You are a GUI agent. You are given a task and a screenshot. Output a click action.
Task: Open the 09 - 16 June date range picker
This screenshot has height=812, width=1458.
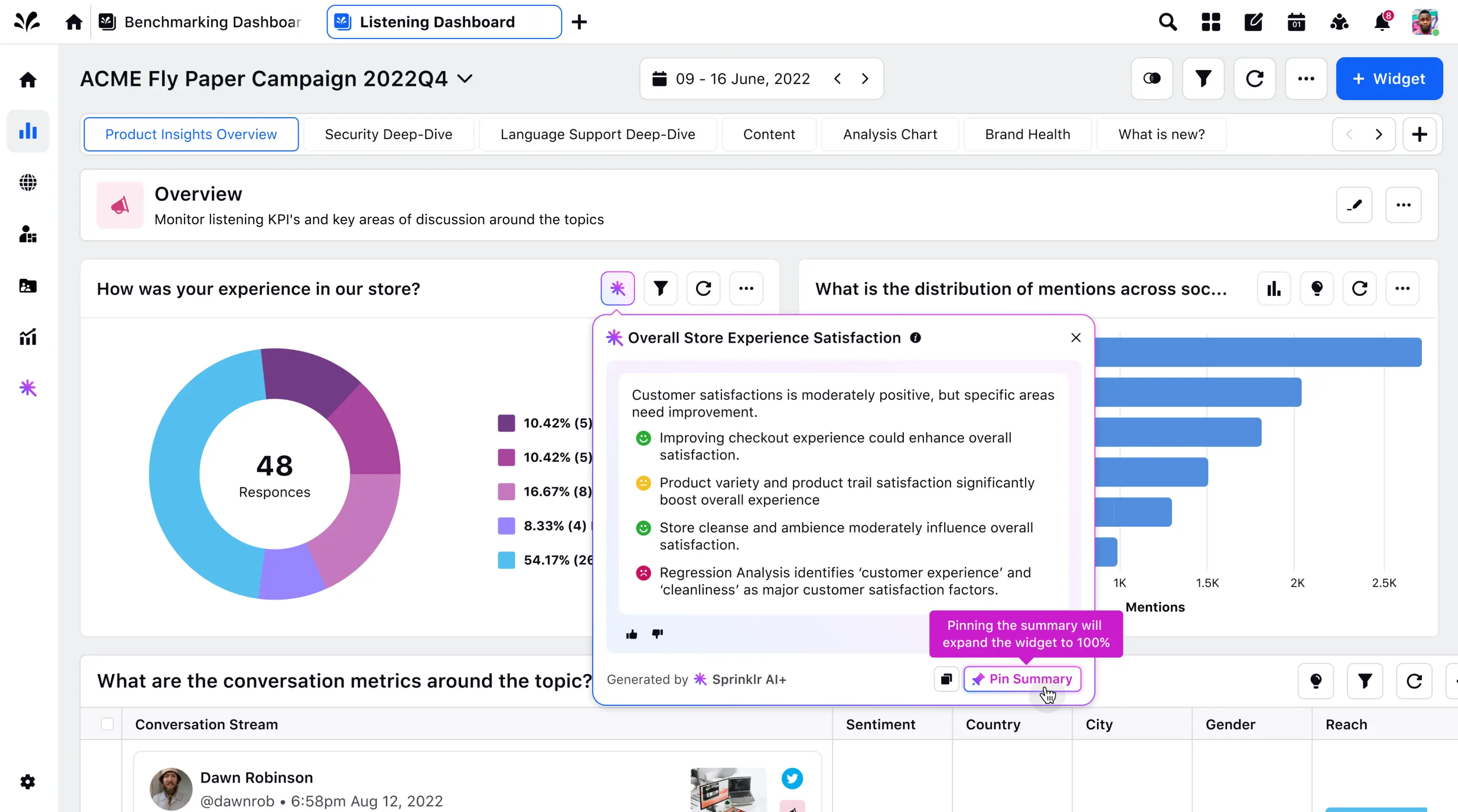(742, 79)
